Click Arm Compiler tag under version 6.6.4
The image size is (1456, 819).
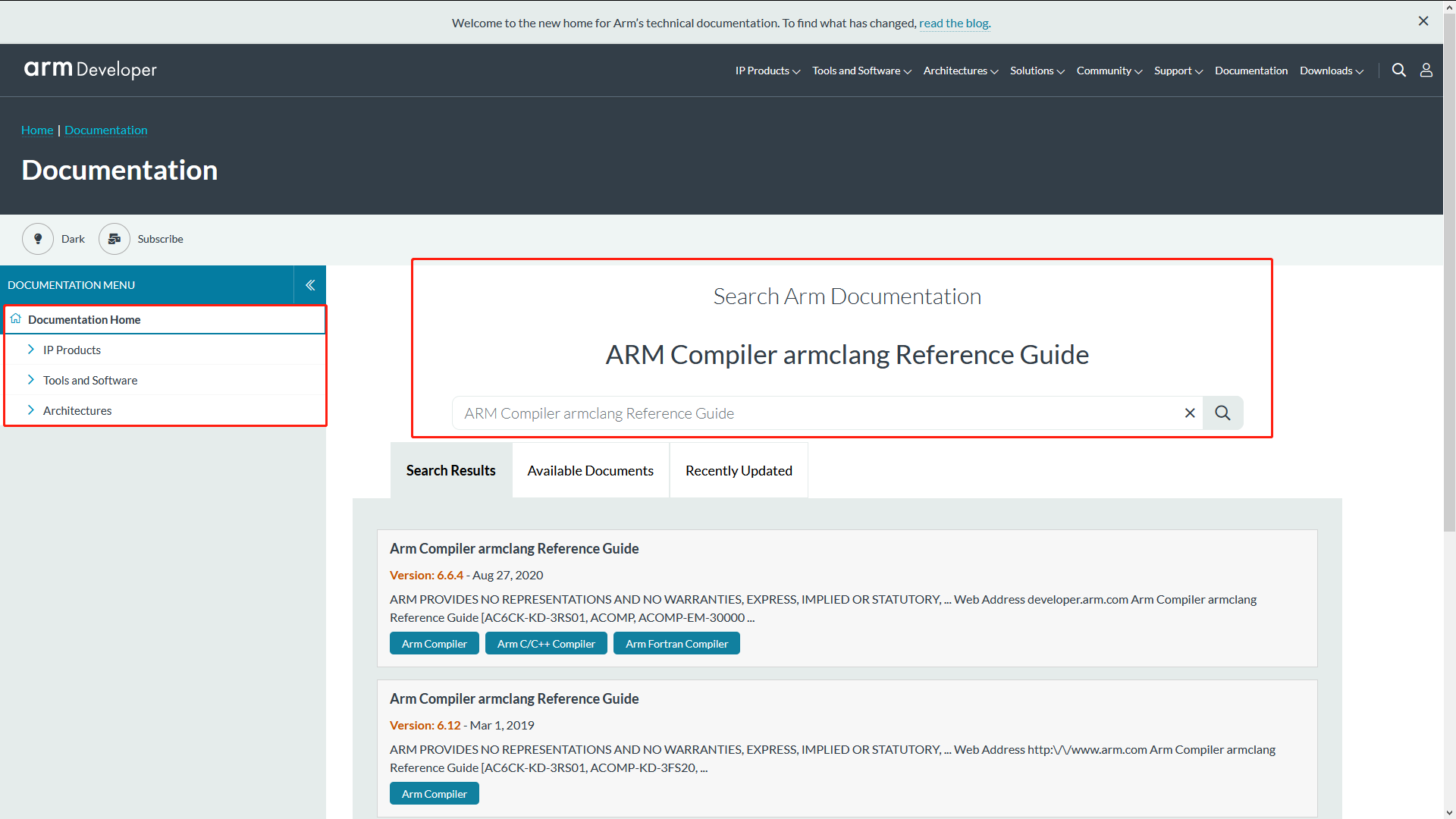click(x=435, y=643)
